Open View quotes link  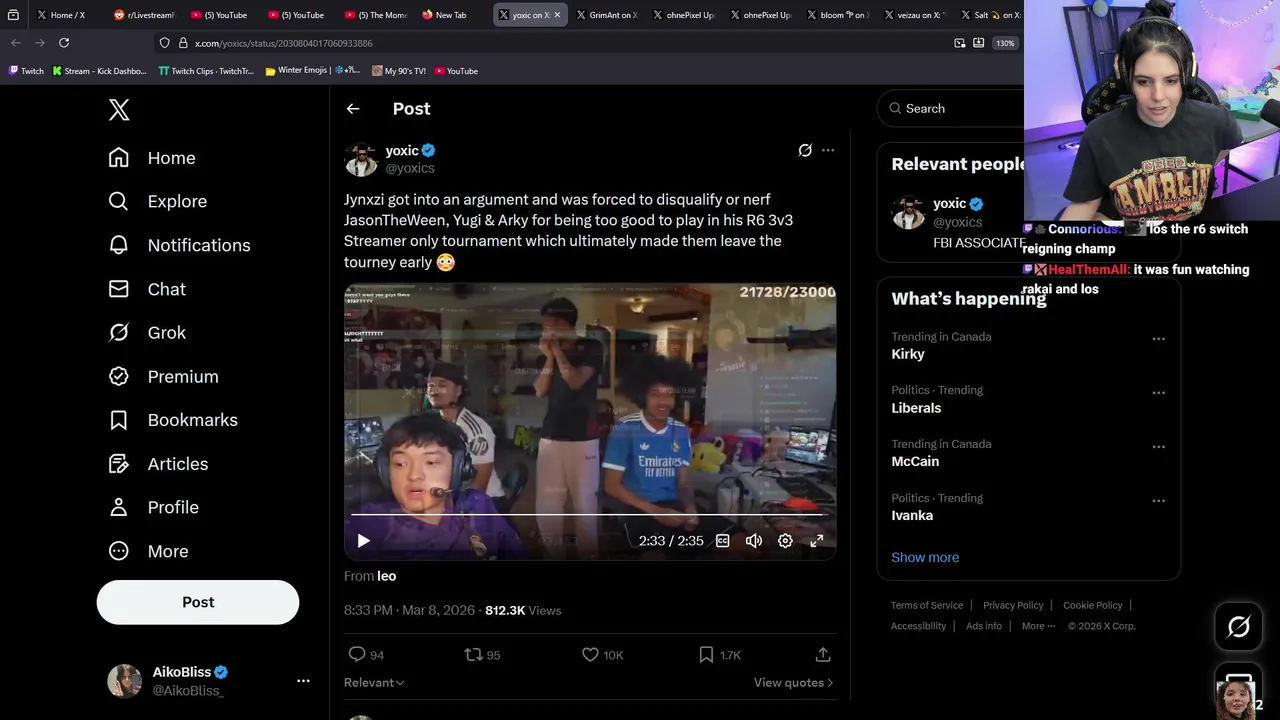click(793, 683)
